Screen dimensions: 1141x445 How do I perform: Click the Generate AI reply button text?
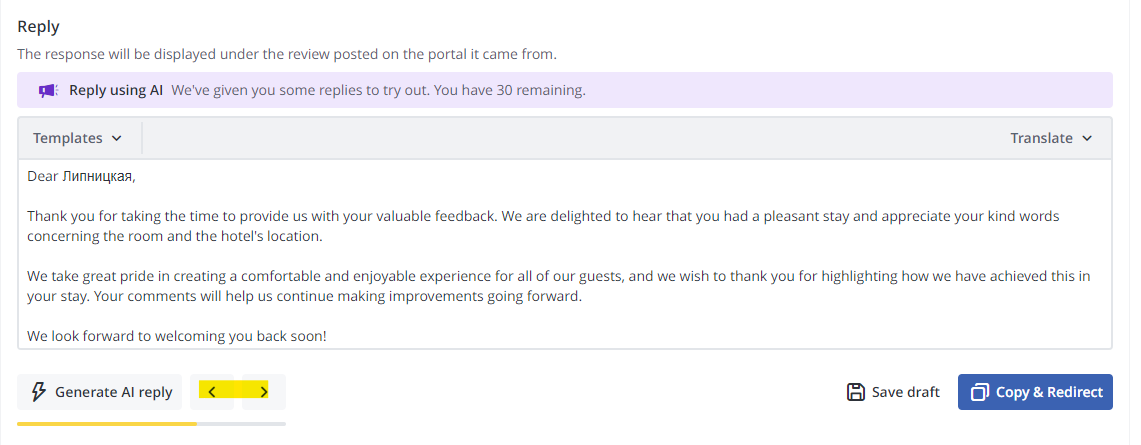point(114,393)
